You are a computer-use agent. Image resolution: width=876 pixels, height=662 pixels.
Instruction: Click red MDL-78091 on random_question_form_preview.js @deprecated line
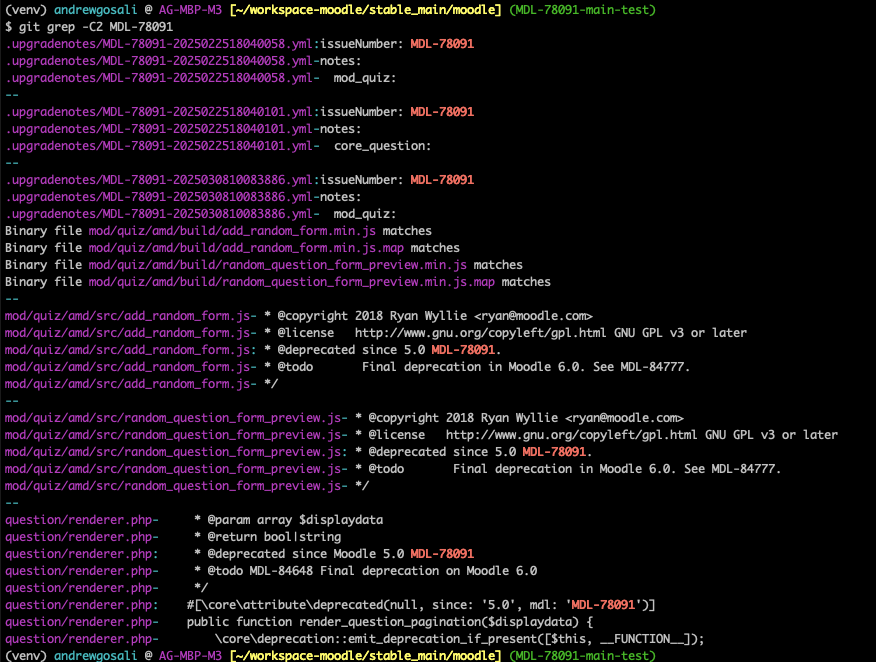(554, 451)
